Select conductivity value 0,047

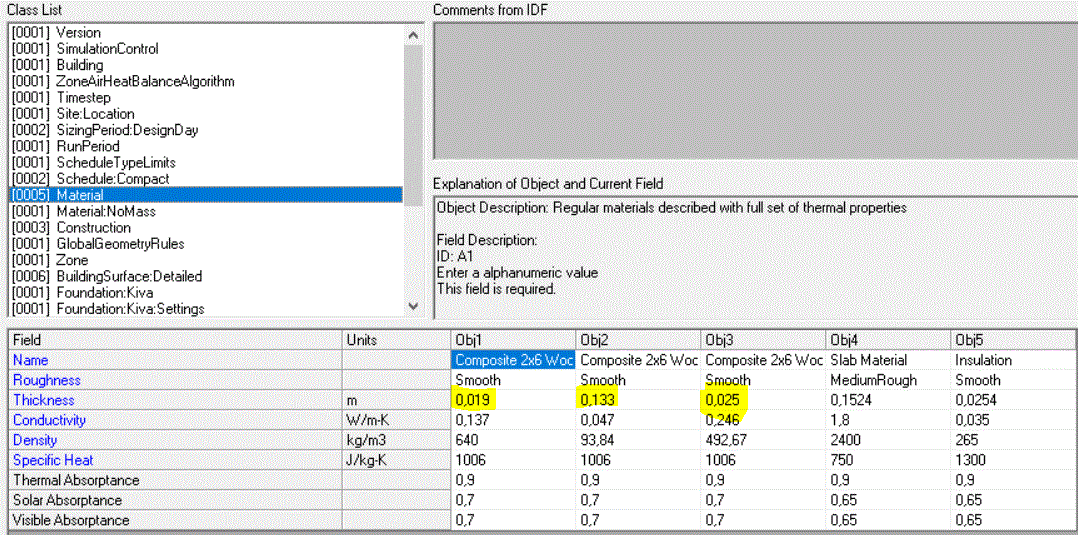638,420
